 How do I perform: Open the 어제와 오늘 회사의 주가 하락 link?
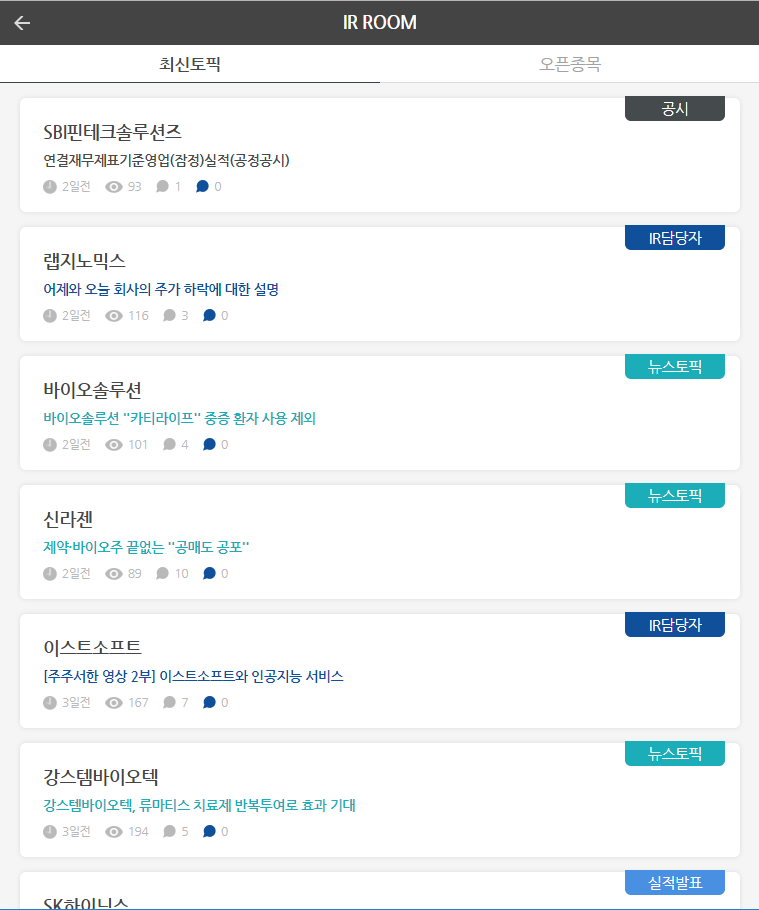(161, 290)
